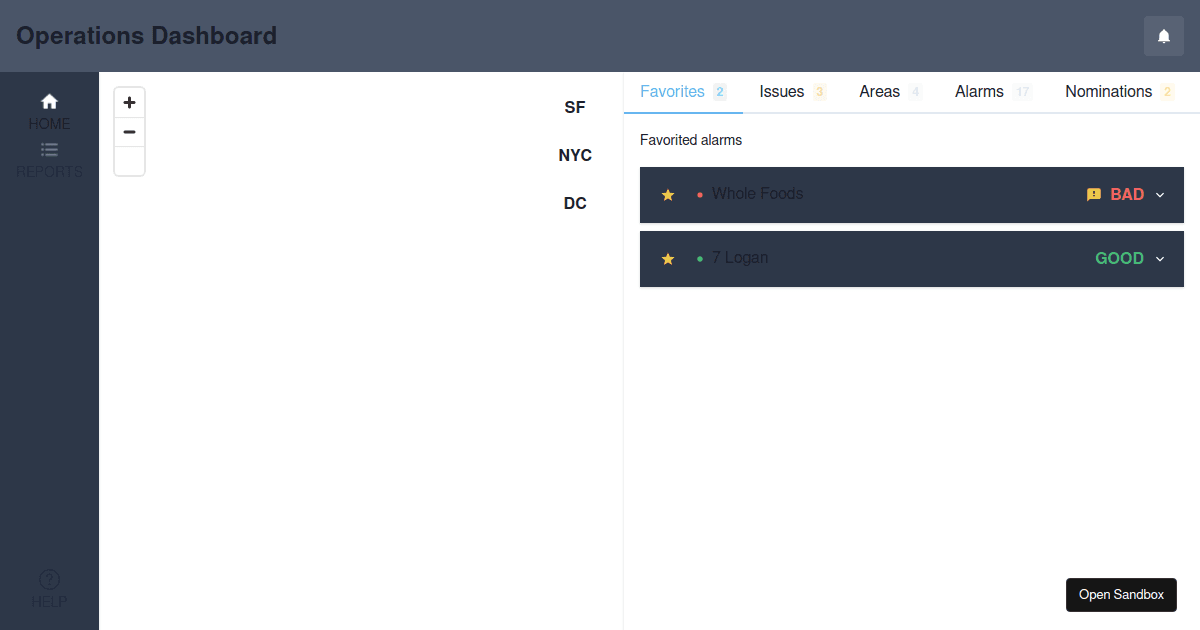Screen dimensions: 1200x630
Task: Open the Areas tab
Action: (x=891, y=92)
